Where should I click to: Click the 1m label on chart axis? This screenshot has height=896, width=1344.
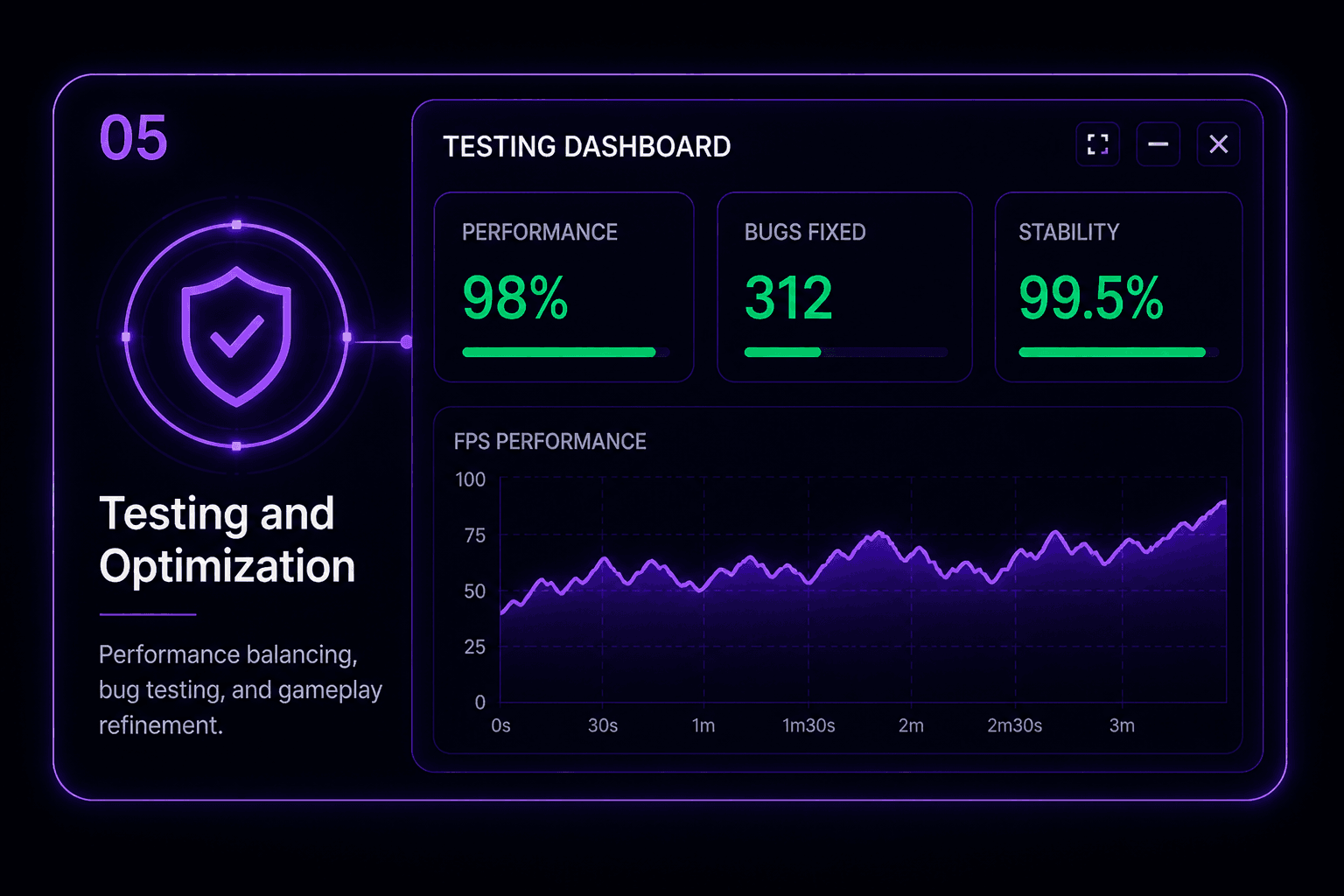click(x=703, y=725)
